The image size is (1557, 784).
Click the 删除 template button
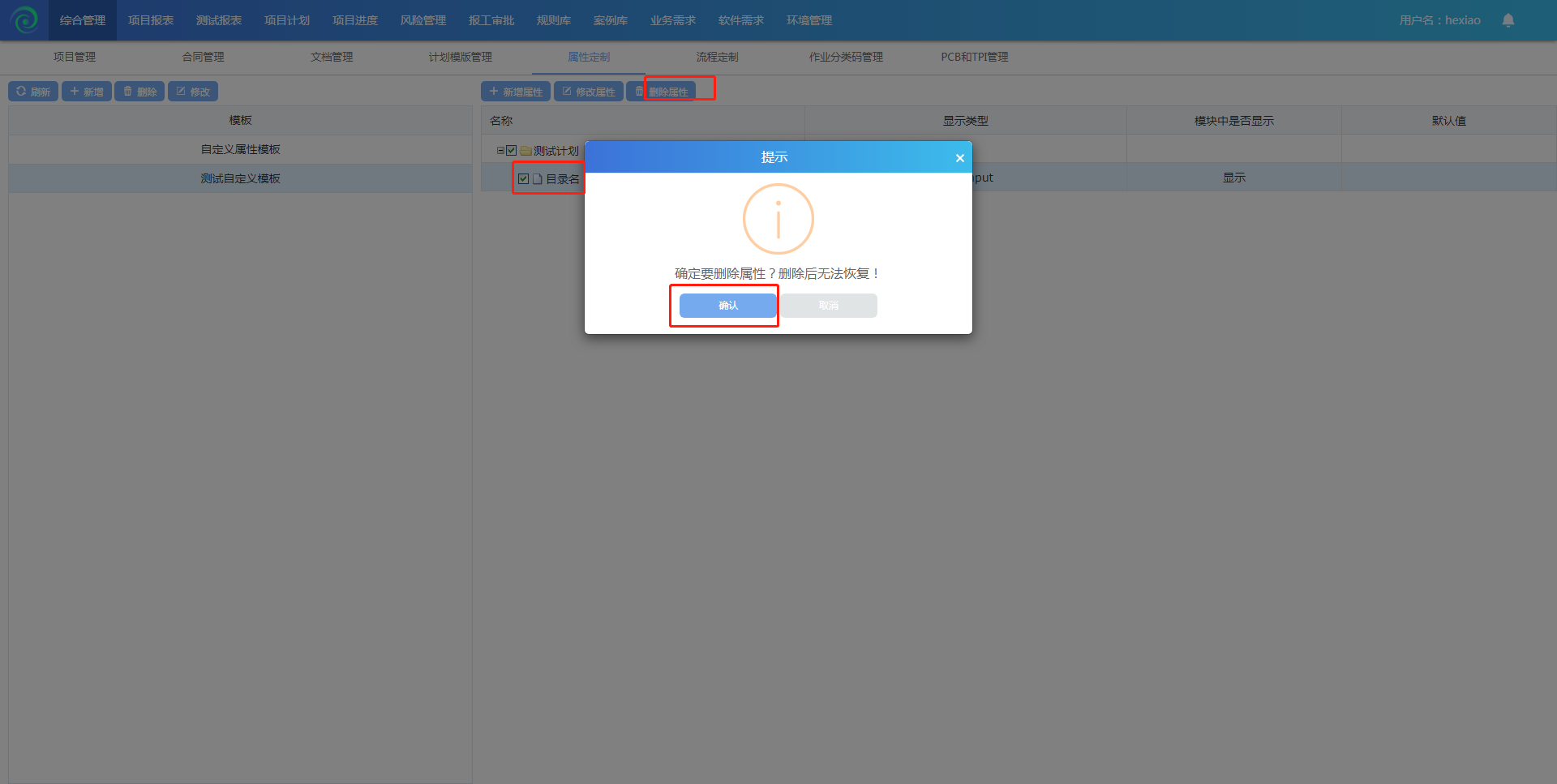tap(139, 92)
